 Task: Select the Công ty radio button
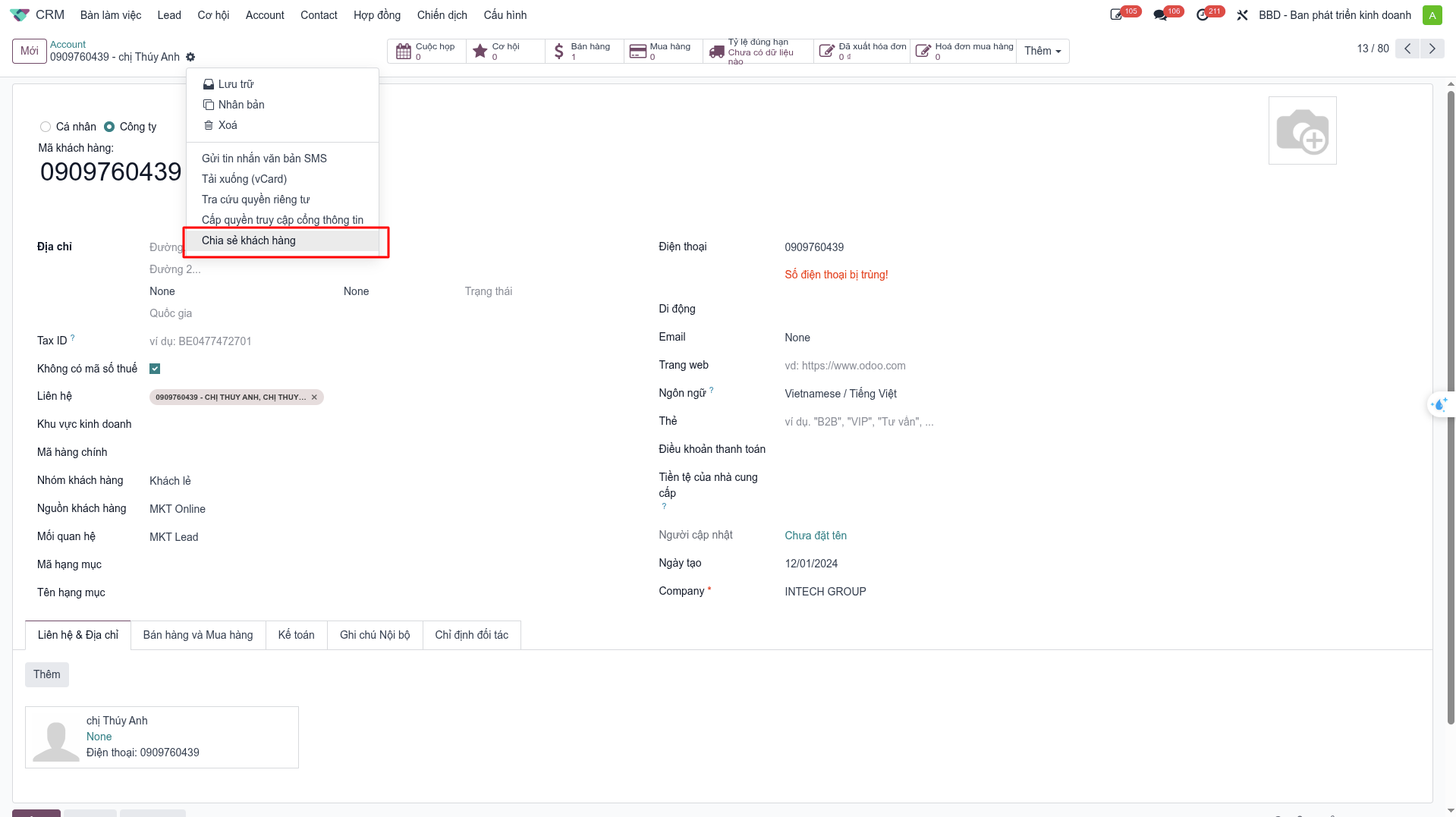click(x=109, y=127)
